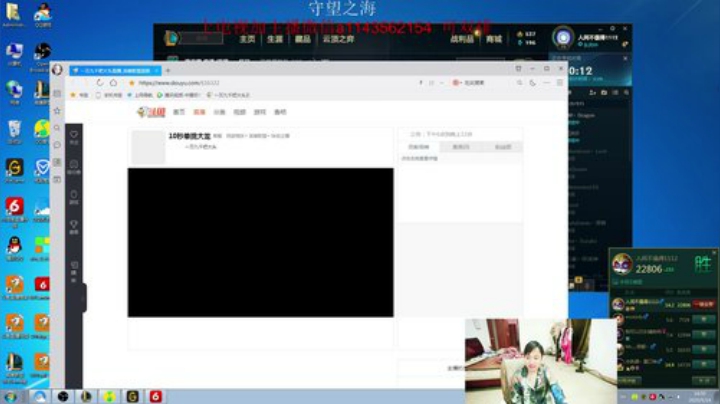
Task: Click Douyu sidebar heart follow icon
Action: [x=74, y=137]
